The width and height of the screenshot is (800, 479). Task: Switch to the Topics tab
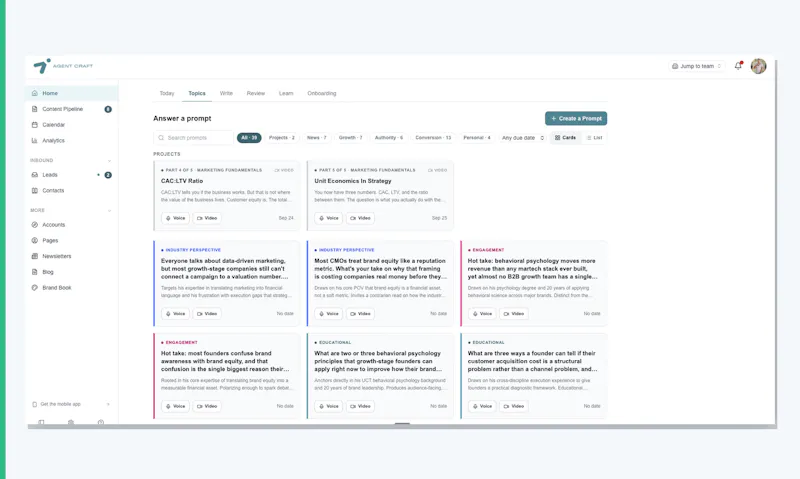point(197,93)
